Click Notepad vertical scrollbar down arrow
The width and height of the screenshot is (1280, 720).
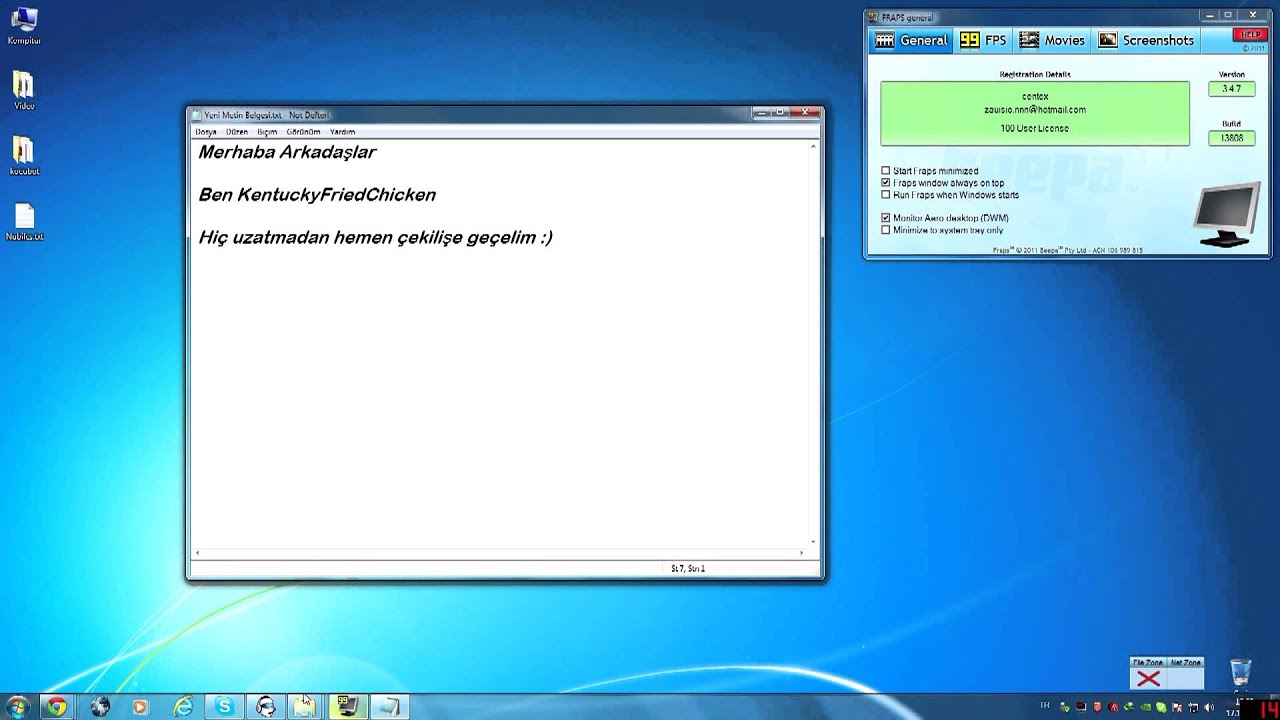tap(813, 541)
